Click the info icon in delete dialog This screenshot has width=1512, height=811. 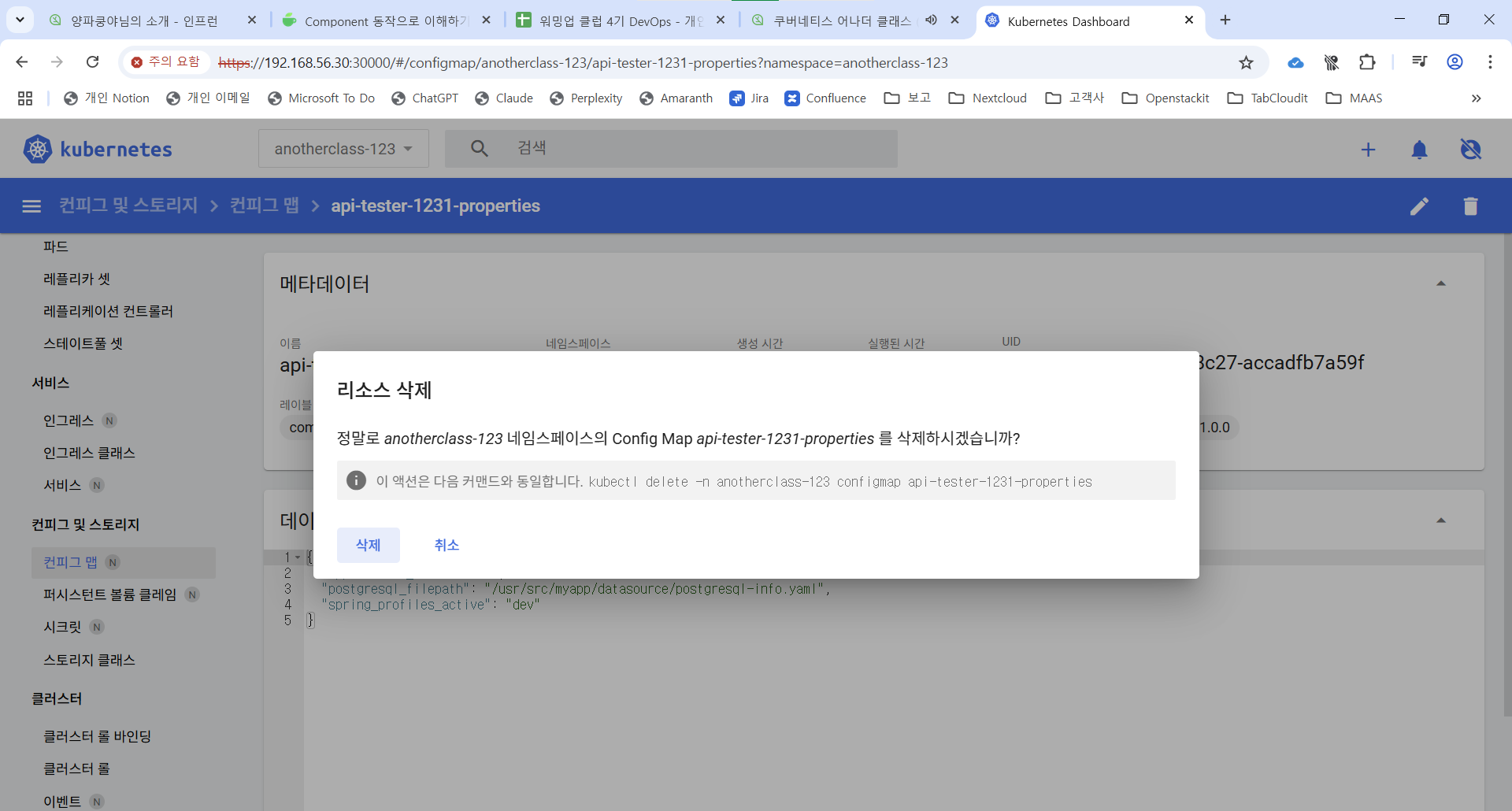(x=356, y=480)
